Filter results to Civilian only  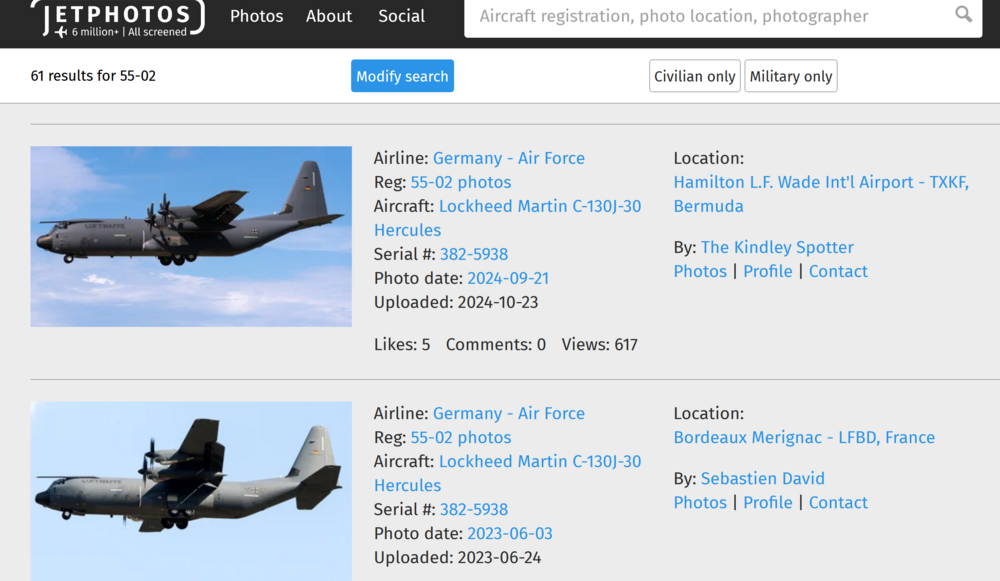click(694, 76)
